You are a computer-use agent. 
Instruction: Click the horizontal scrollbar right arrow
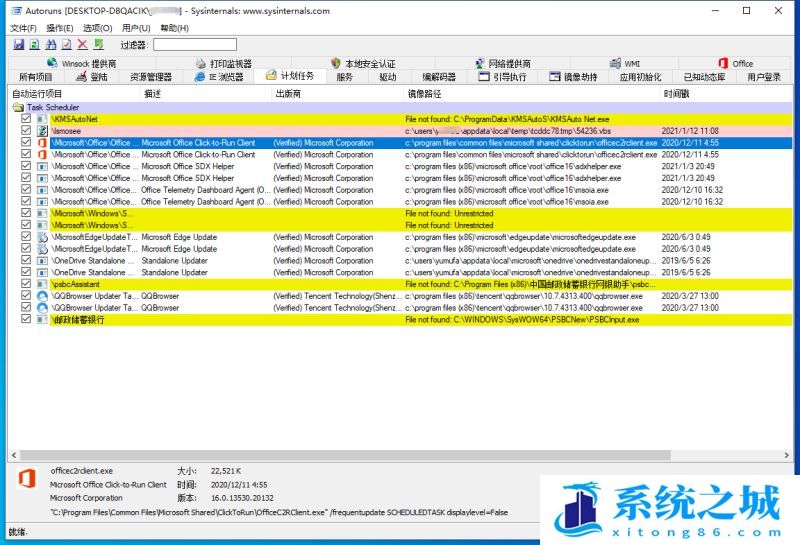pos(786,455)
